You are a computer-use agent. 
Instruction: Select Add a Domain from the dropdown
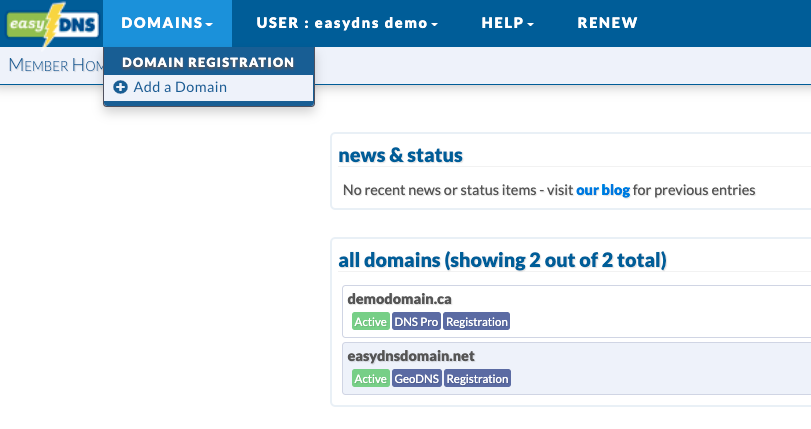coord(208,87)
